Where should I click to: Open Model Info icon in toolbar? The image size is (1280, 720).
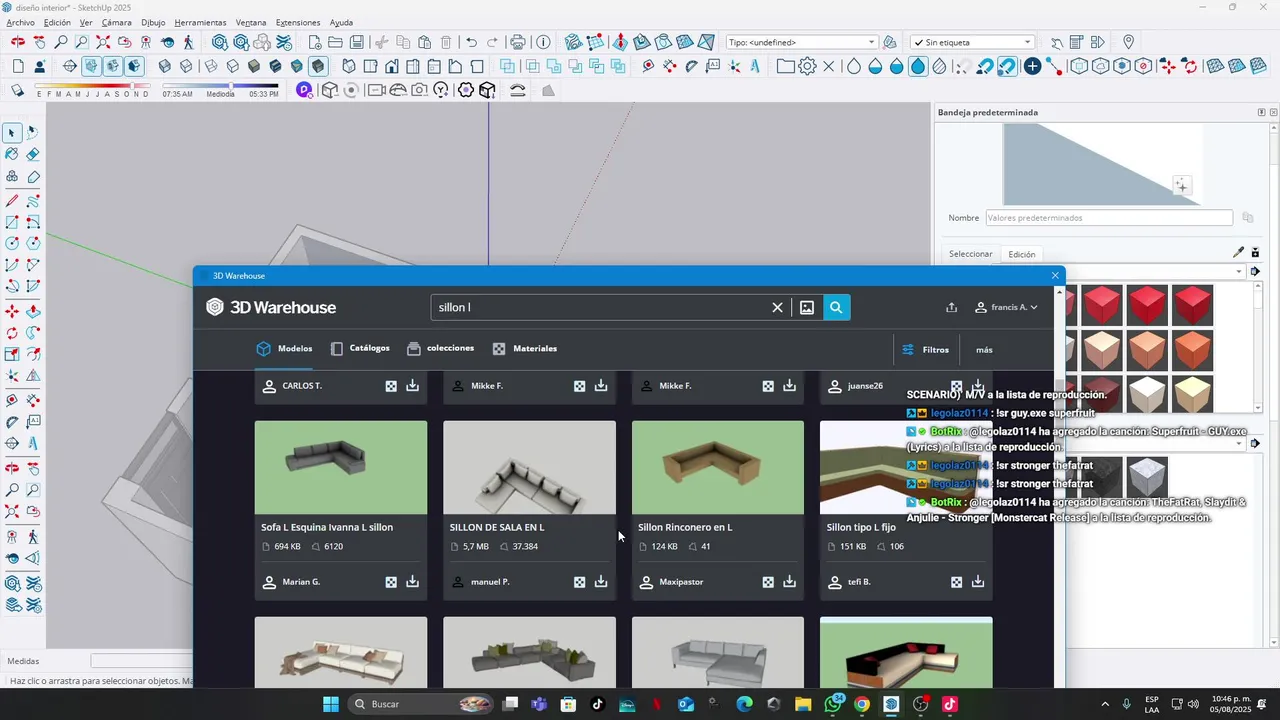[543, 42]
